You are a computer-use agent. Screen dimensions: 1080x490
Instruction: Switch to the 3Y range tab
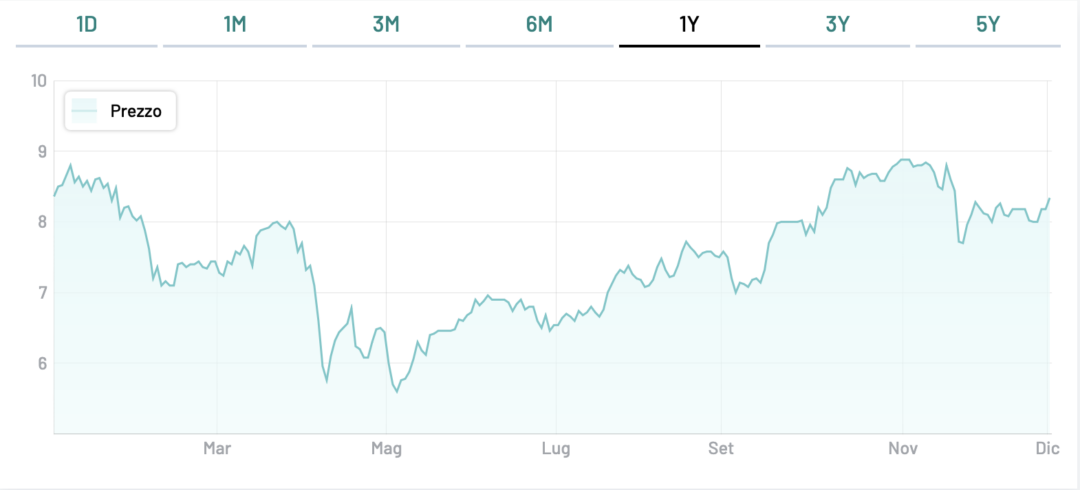(x=838, y=25)
